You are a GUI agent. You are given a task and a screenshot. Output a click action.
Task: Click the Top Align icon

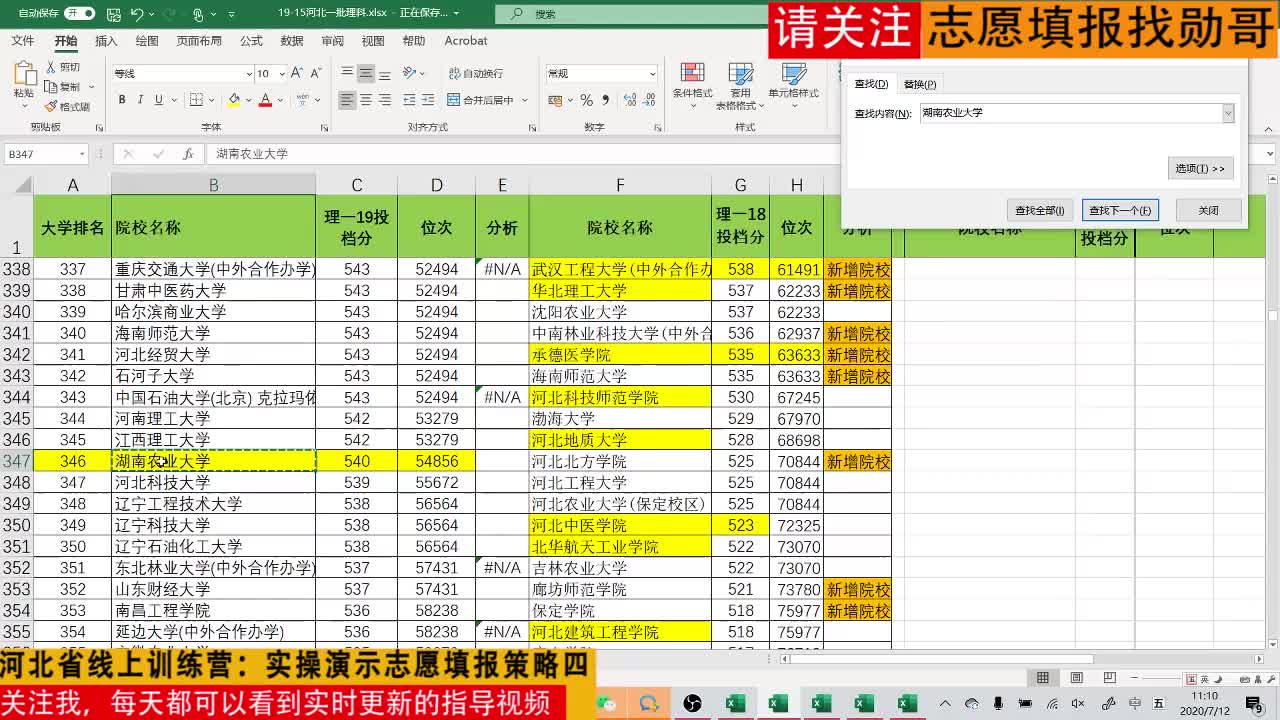click(347, 73)
